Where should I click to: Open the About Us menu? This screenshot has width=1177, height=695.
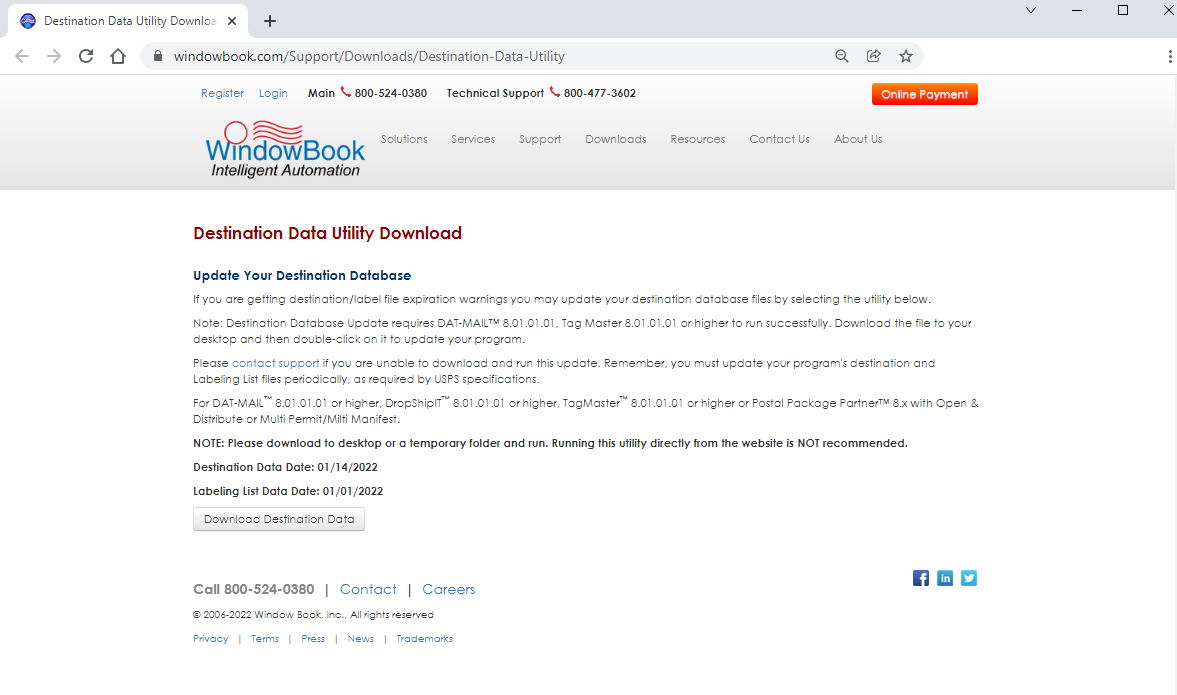click(858, 140)
